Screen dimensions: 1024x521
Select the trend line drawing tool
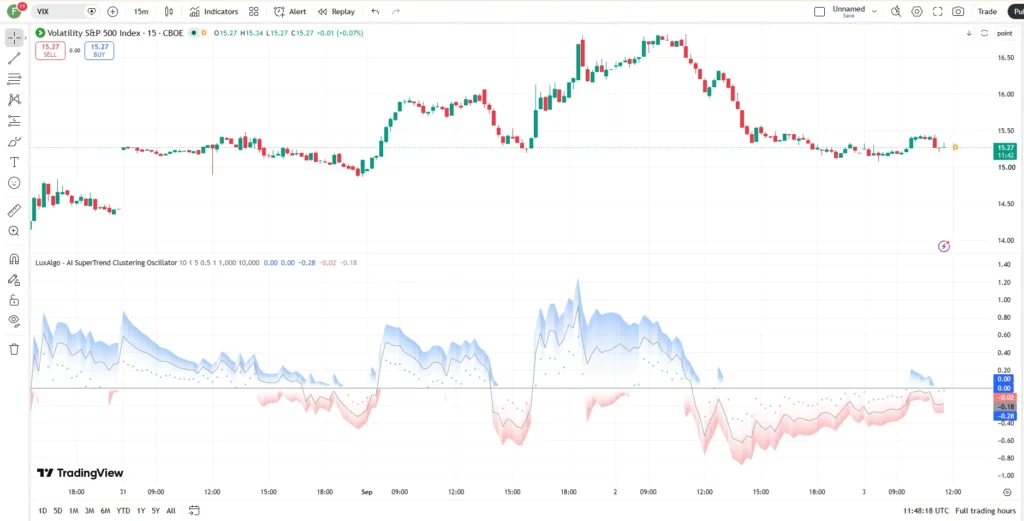pyautogui.click(x=14, y=59)
